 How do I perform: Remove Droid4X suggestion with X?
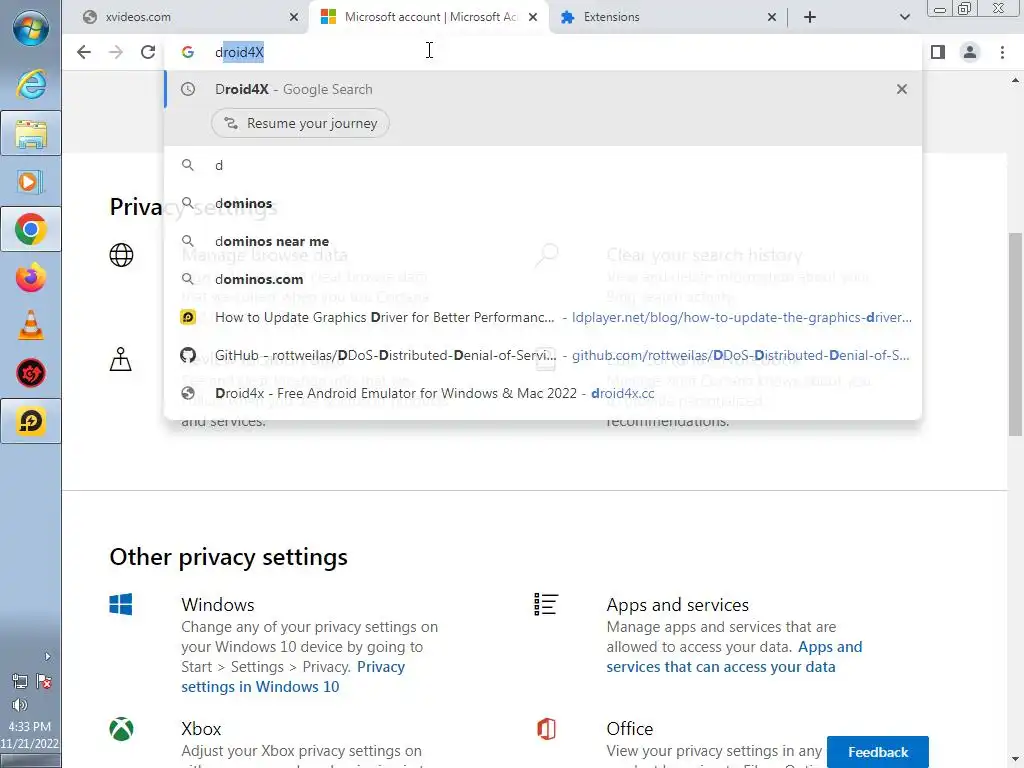pyautogui.click(x=902, y=89)
